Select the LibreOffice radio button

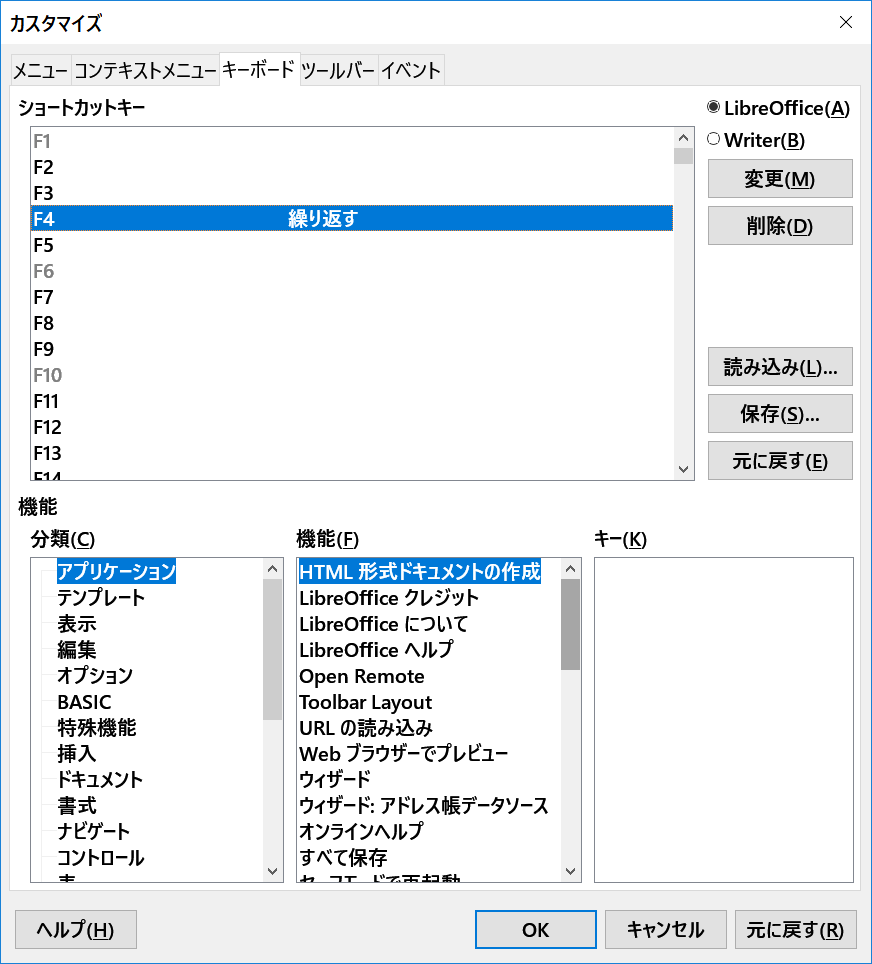point(714,108)
